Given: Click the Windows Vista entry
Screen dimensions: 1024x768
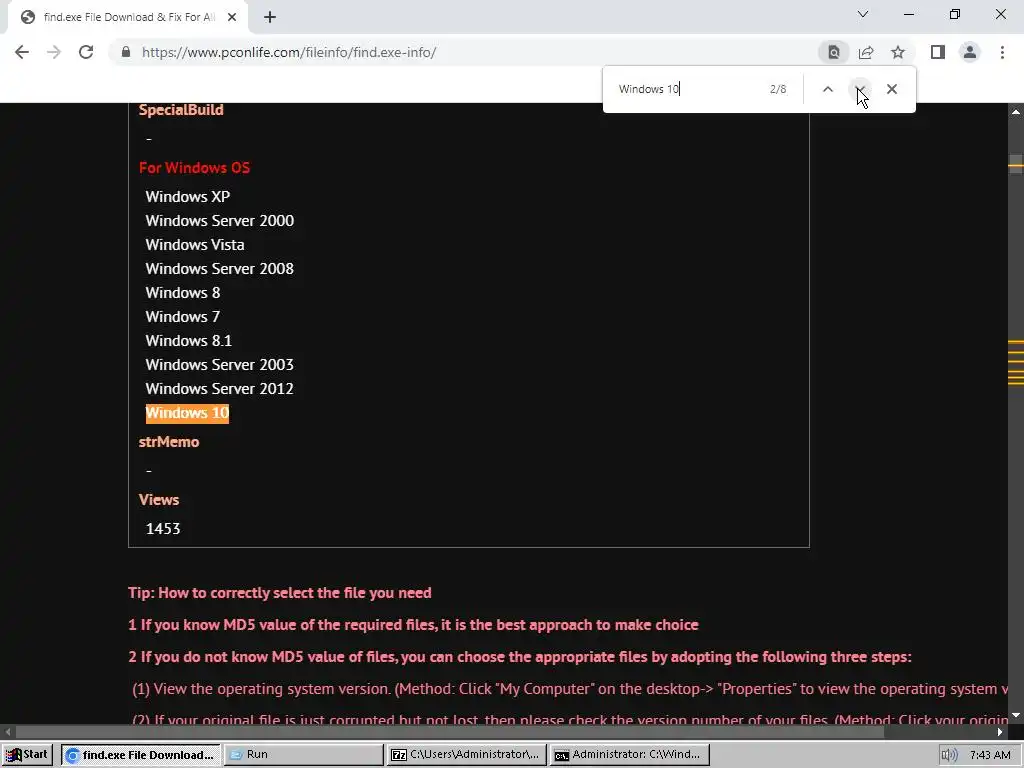Looking at the screenshot, I should [195, 245].
